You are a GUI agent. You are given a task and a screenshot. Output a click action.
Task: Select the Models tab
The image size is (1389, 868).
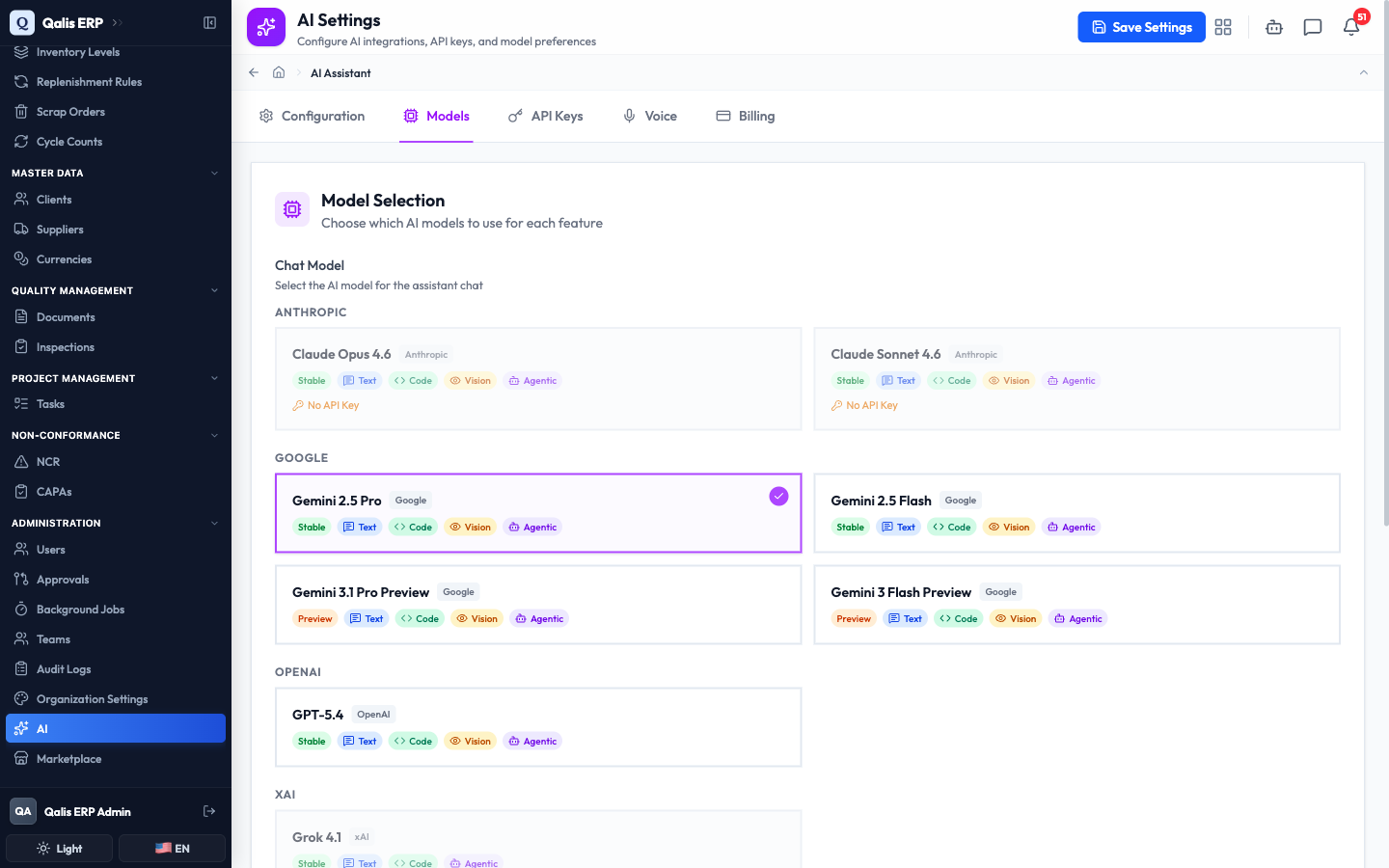click(x=436, y=116)
